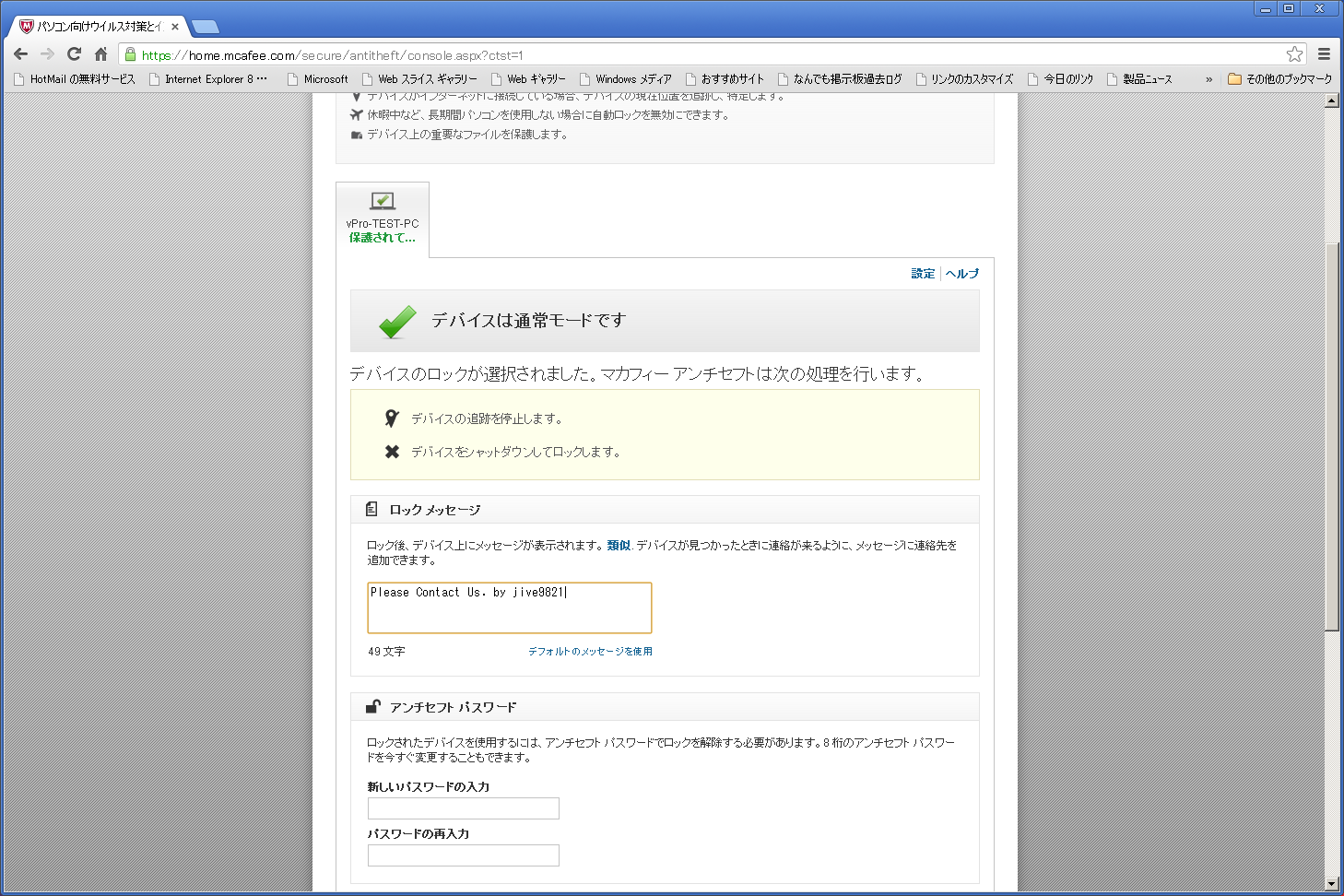Click the green checkmark status icon
Image resolution: width=1344 pixels, height=896 pixels.
point(397,322)
